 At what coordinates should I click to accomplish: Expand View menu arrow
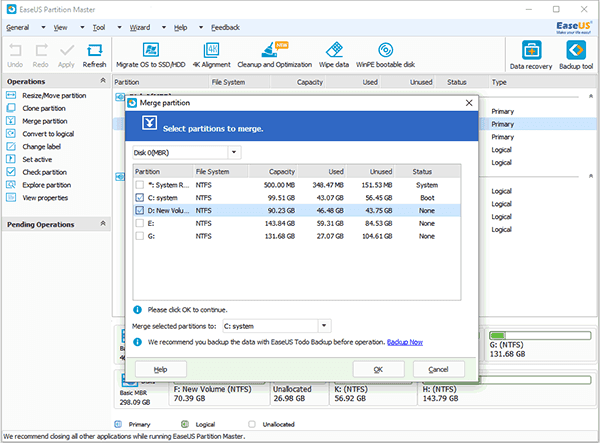tap(82, 28)
